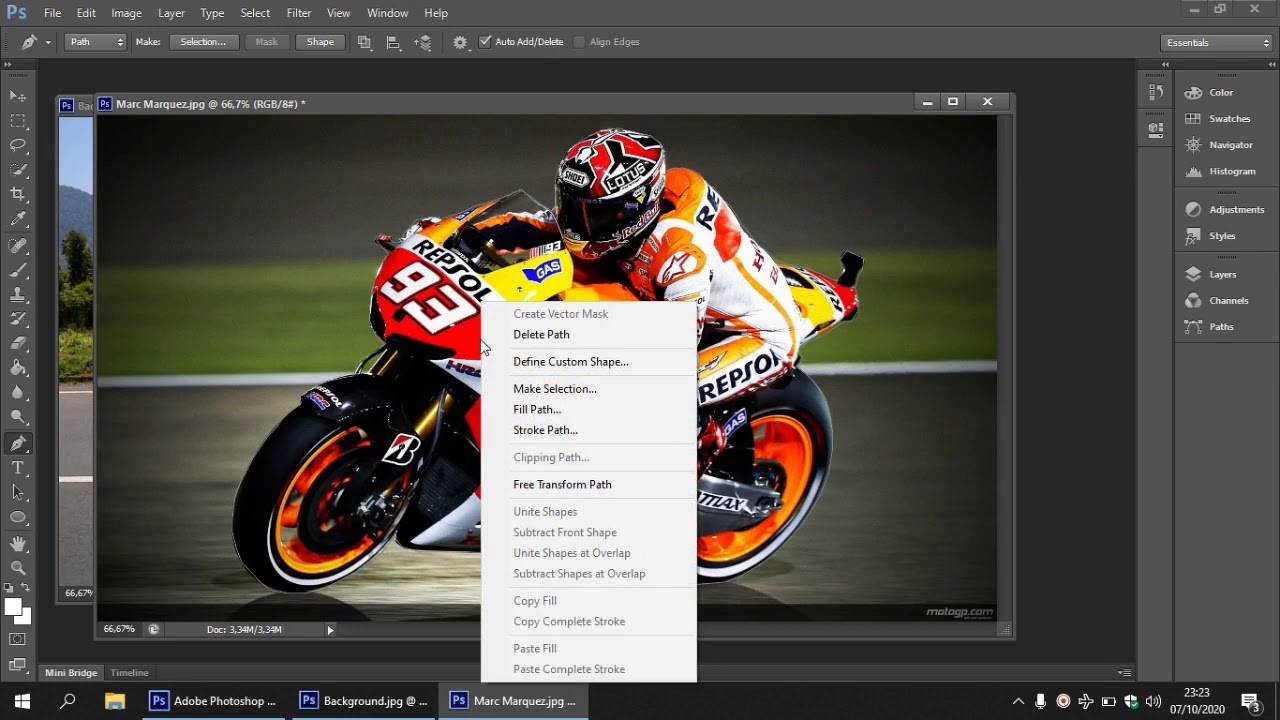Viewport: 1280px width, 720px height.
Task: Select the Blur tool
Action: [18, 393]
